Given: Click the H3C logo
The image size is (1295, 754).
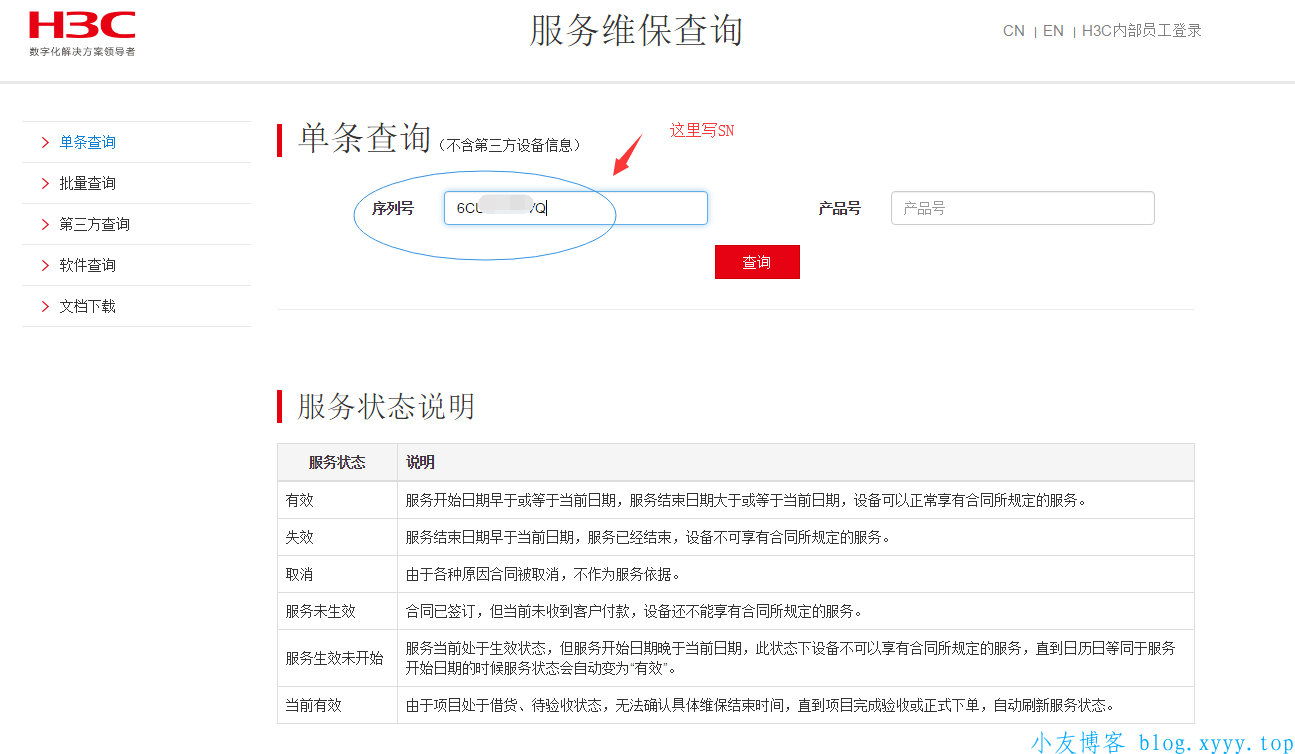Looking at the screenshot, I should (x=81, y=33).
